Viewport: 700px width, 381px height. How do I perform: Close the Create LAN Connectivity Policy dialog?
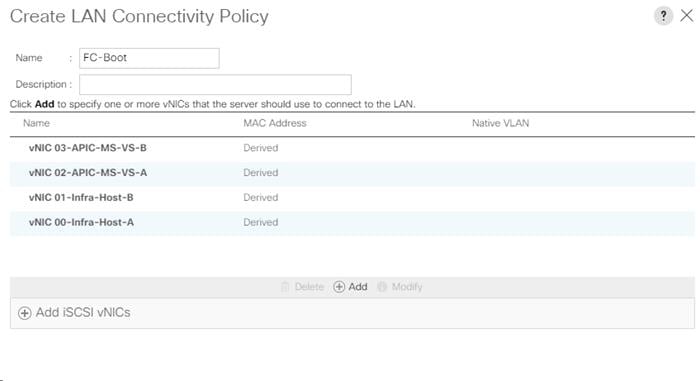(687, 16)
